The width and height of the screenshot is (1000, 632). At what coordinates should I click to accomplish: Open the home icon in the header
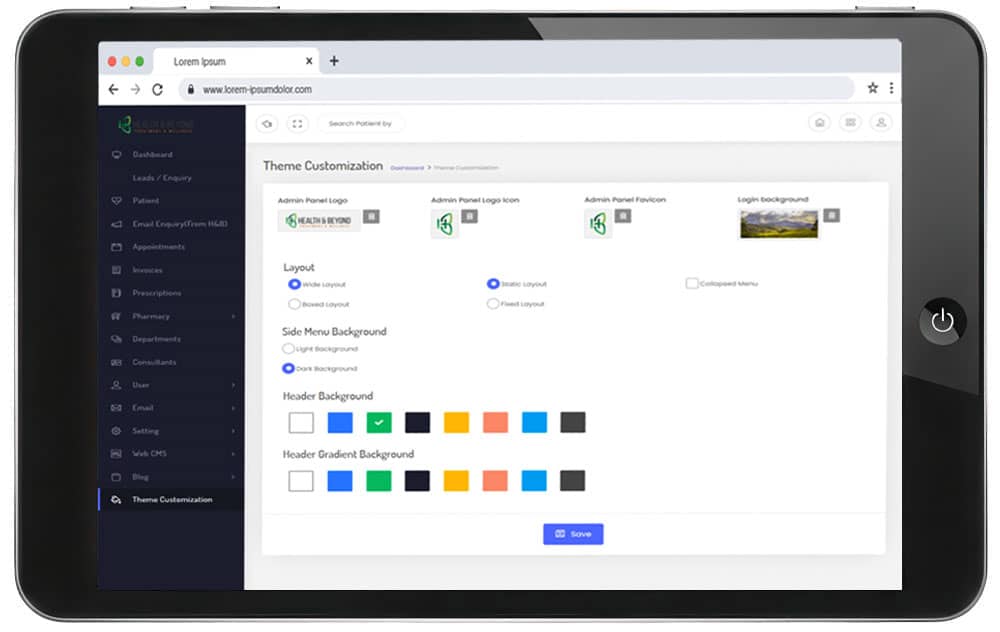pos(820,122)
